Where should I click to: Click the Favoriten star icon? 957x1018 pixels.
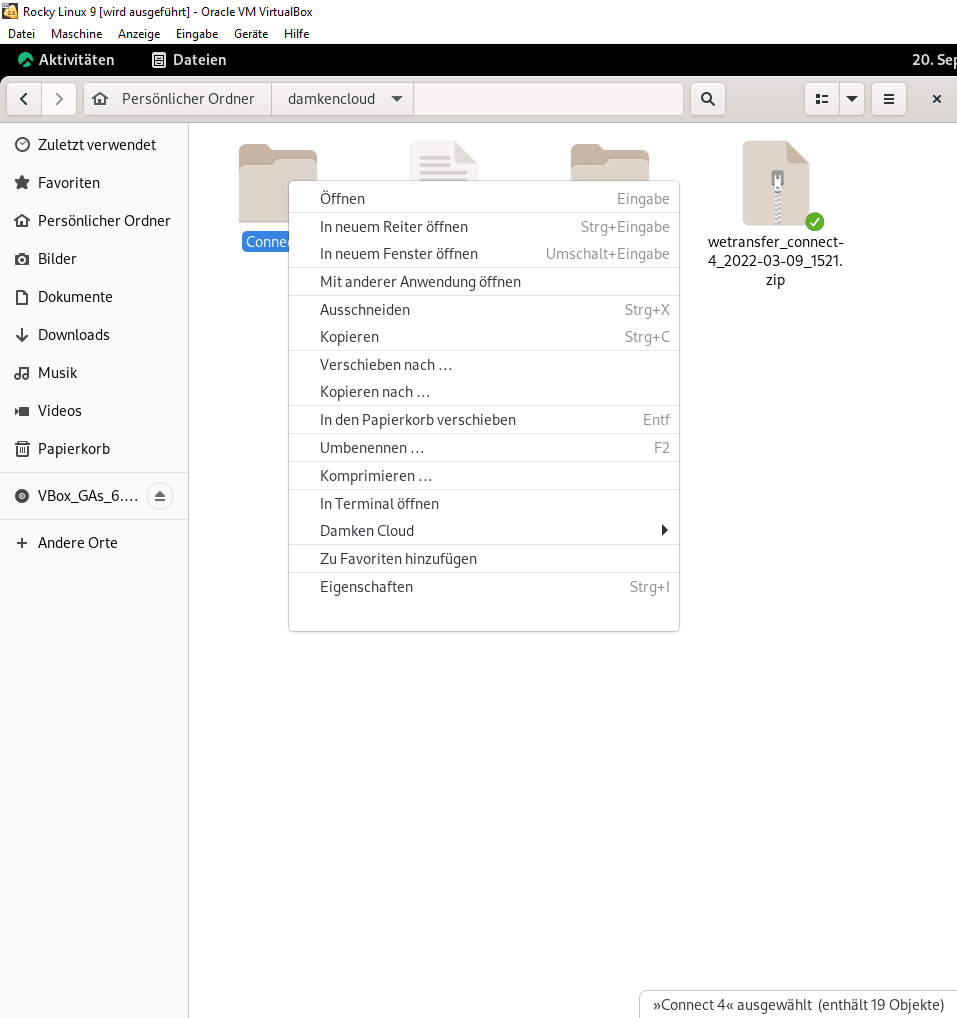click(22, 182)
